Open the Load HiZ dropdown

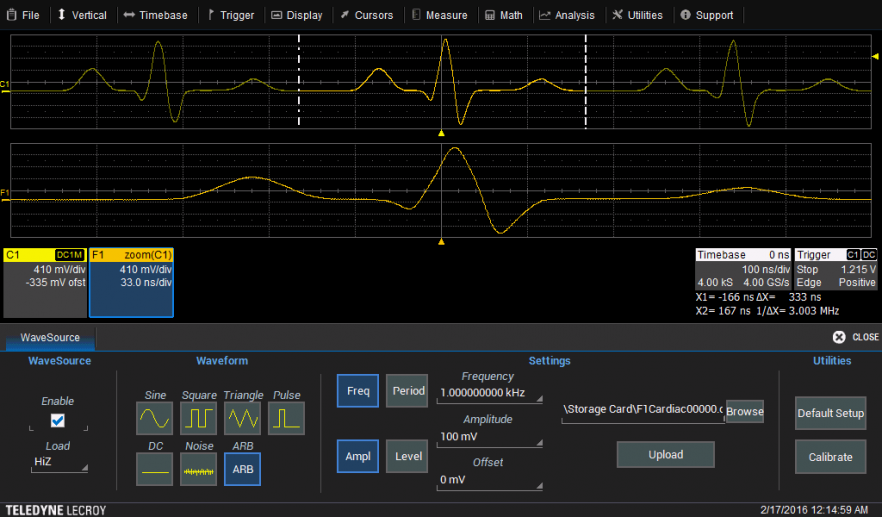point(58,463)
